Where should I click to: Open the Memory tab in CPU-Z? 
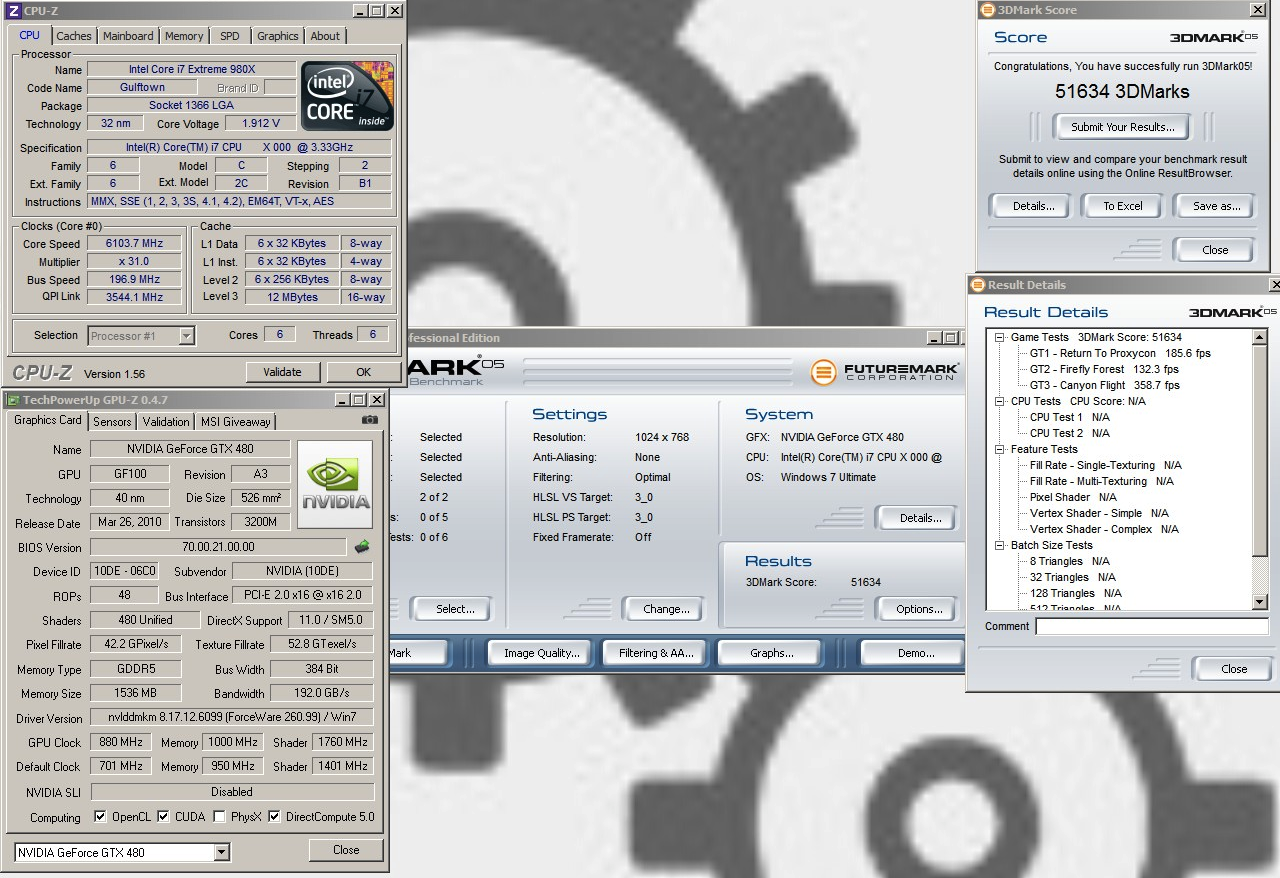[184, 36]
